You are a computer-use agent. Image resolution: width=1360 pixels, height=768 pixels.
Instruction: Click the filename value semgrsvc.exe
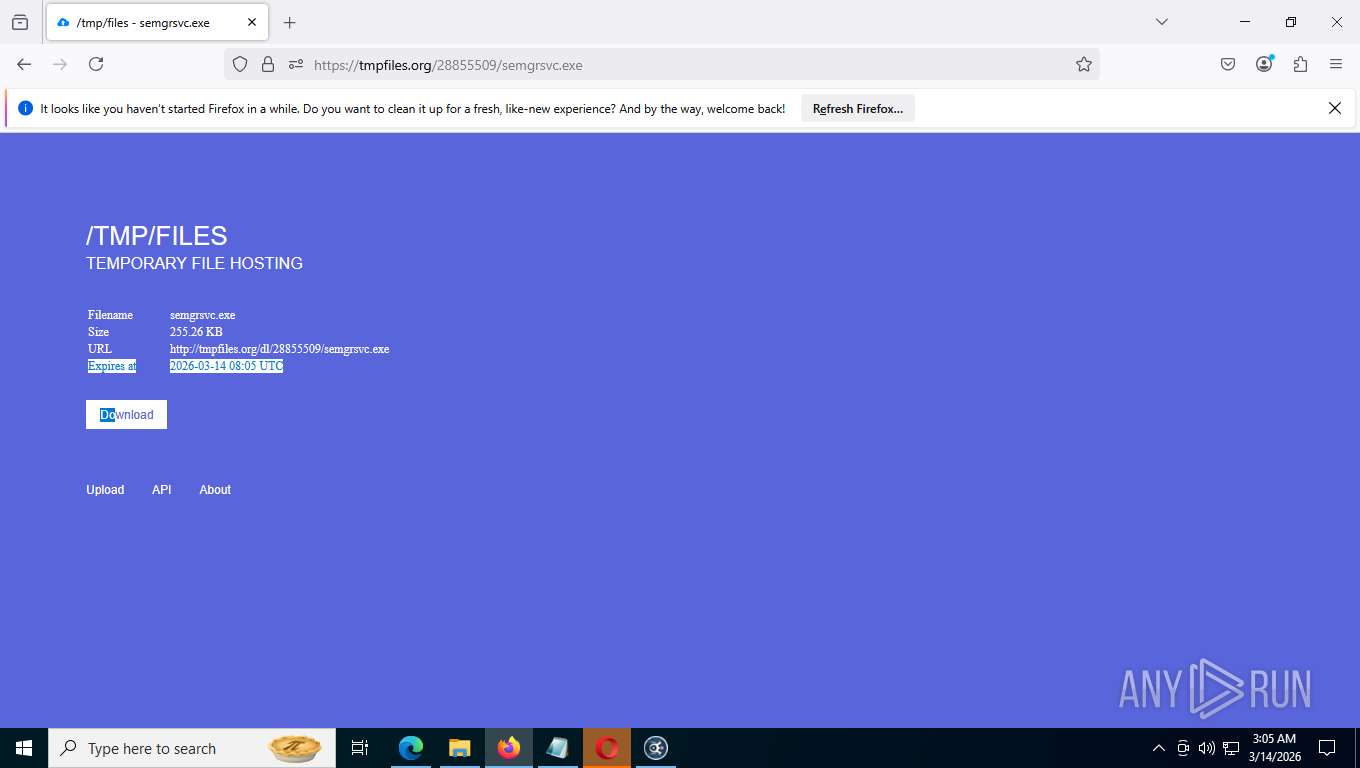tap(203, 315)
